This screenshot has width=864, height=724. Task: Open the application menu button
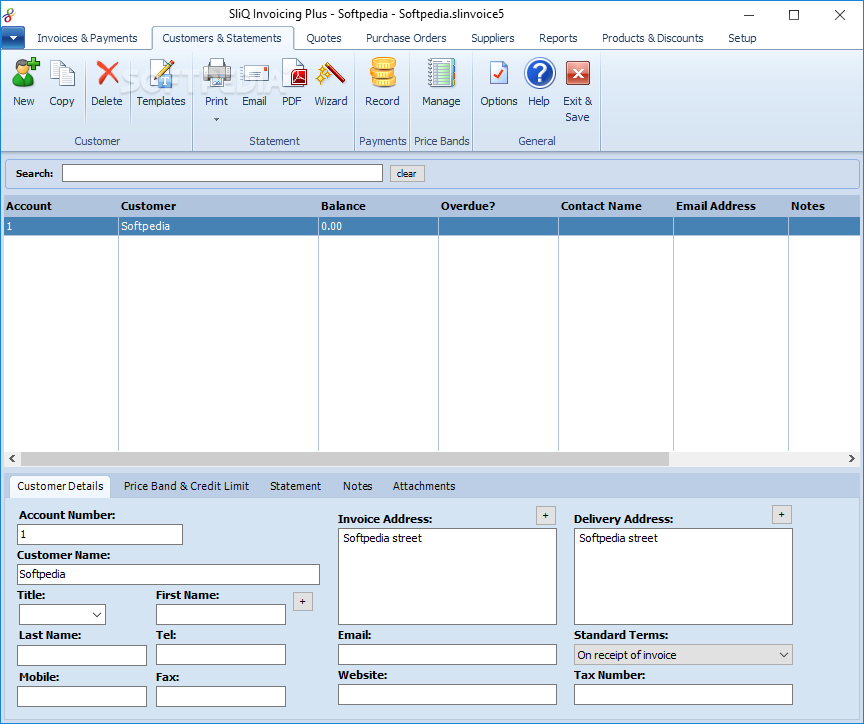[x=13, y=38]
